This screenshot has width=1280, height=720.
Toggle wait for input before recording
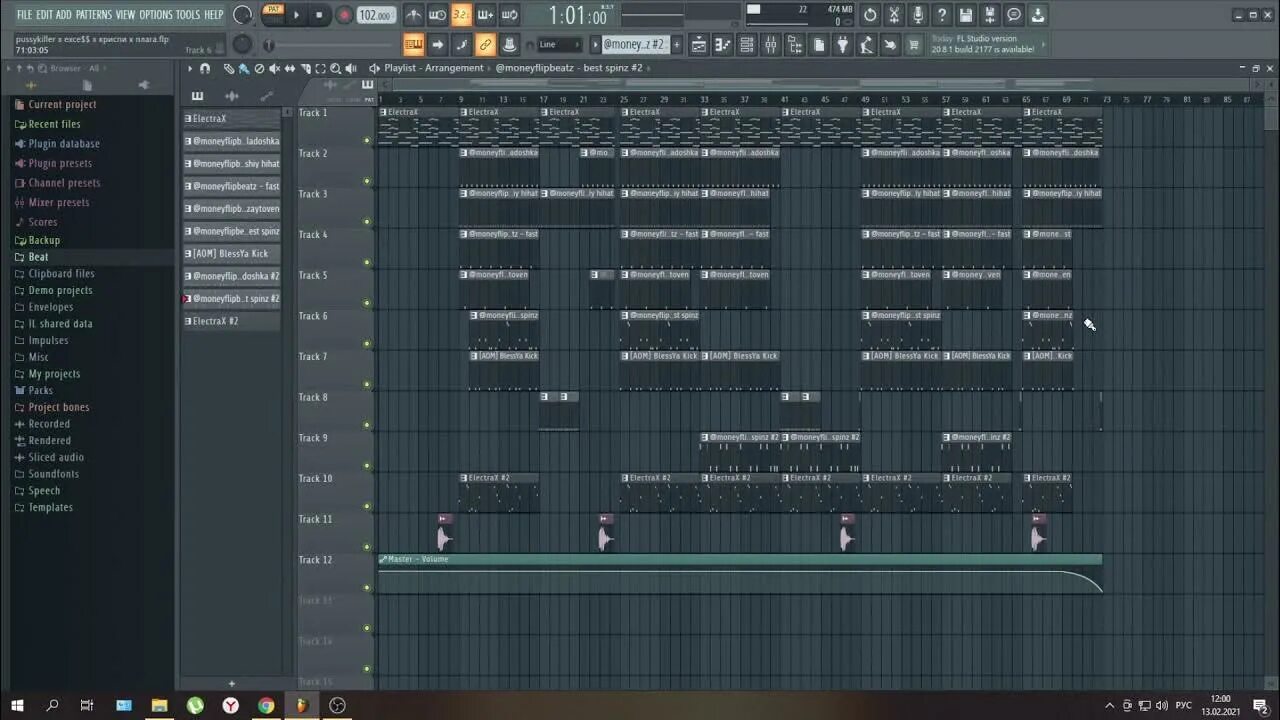pos(437,15)
